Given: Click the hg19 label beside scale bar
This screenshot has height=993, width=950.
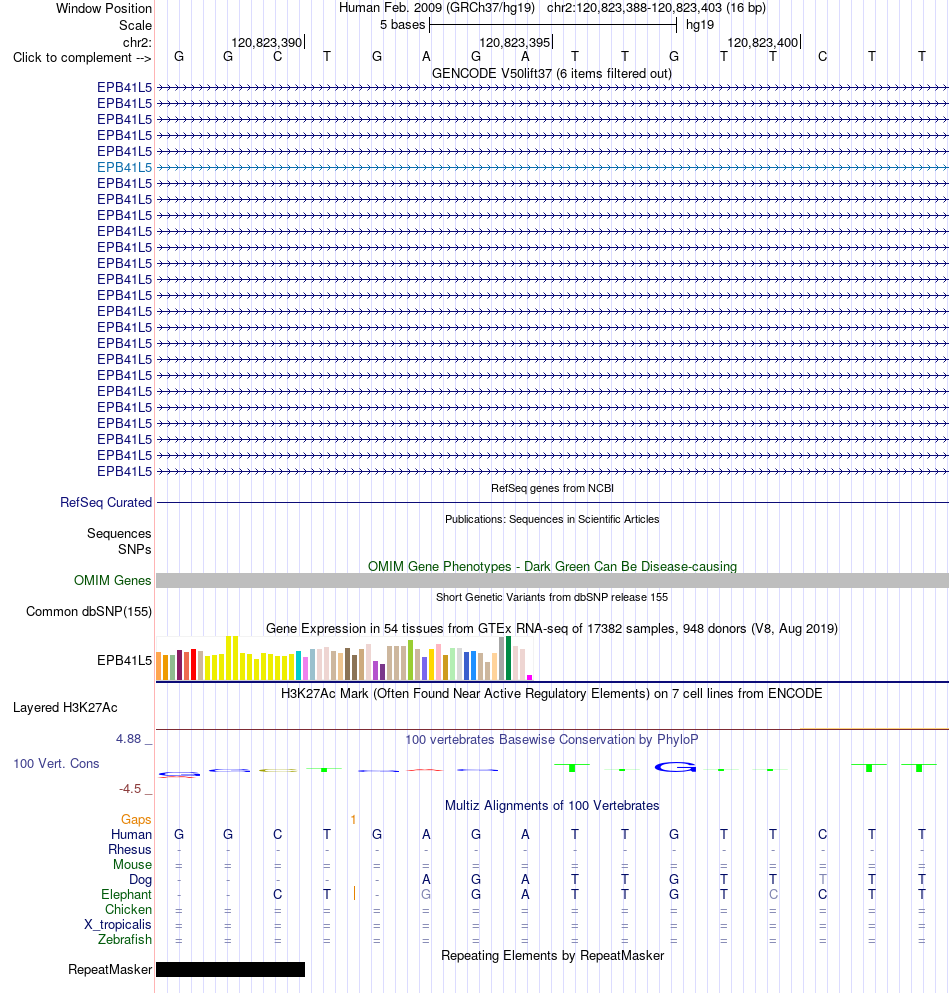Looking at the screenshot, I should (700, 25).
